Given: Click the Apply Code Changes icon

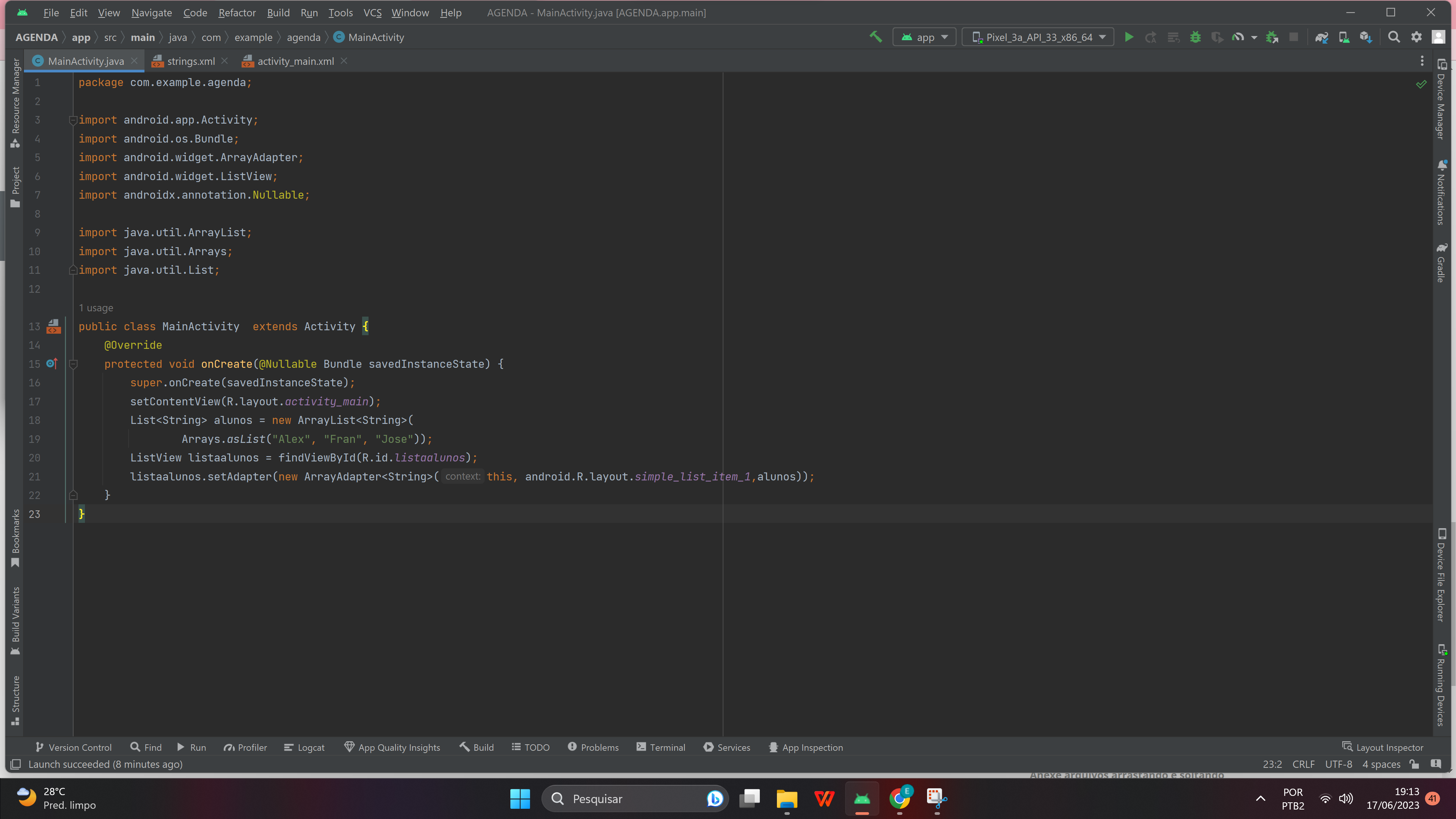Looking at the screenshot, I should [1174, 37].
